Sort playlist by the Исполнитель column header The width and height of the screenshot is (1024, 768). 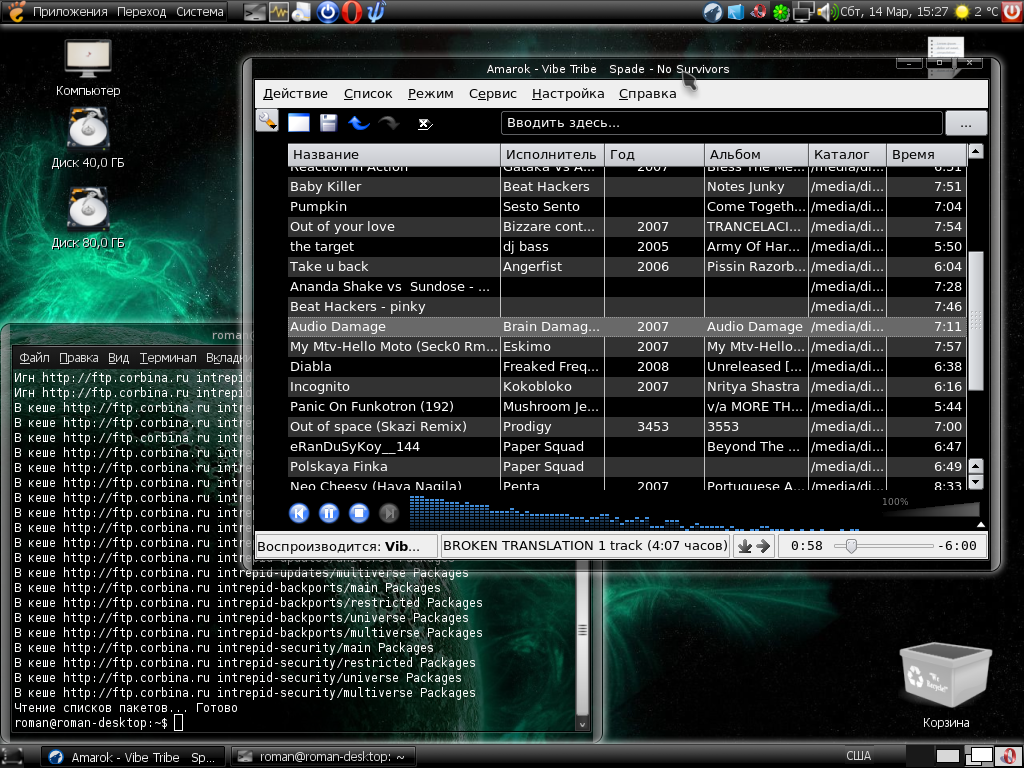pos(552,155)
